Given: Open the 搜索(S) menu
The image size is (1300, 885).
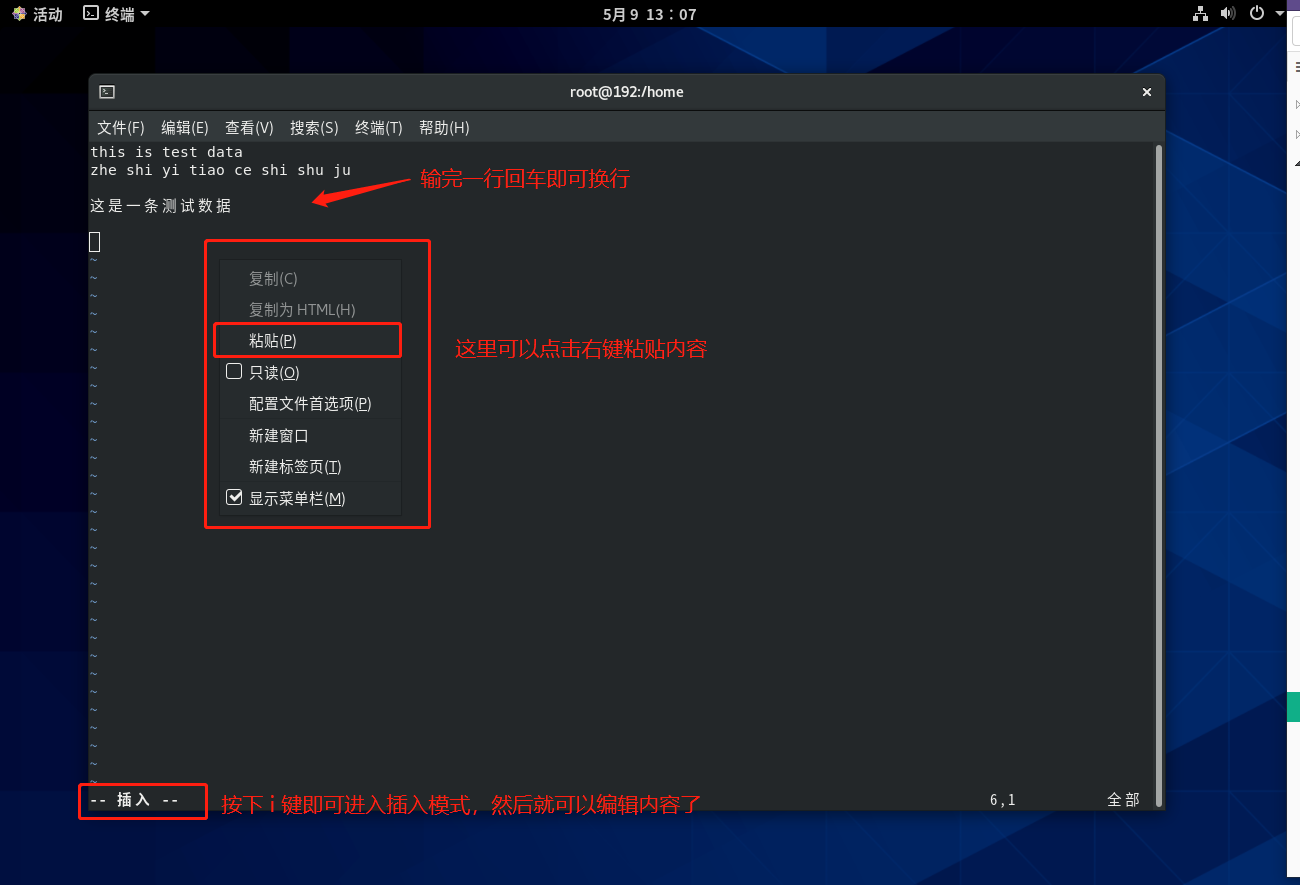Looking at the screenshot, I should 314,128.
